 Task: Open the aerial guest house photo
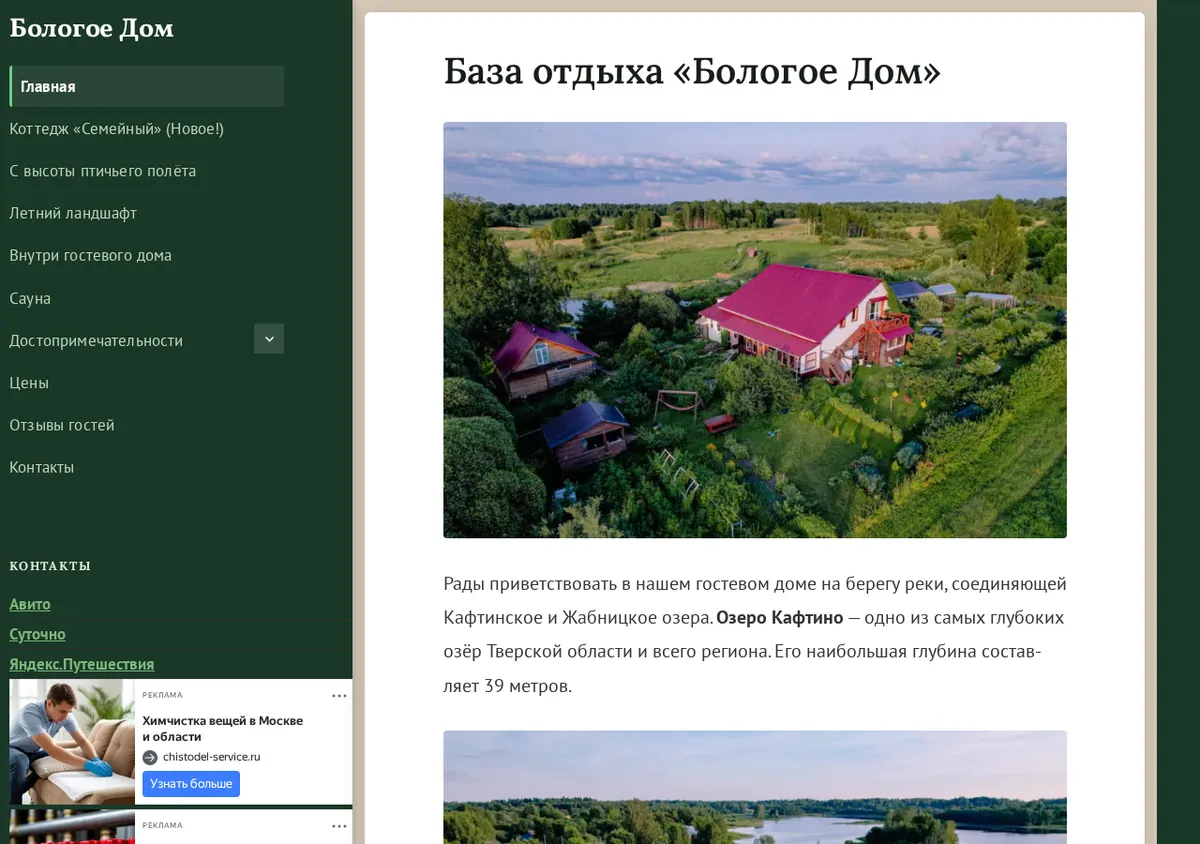(x=755, y=330)
